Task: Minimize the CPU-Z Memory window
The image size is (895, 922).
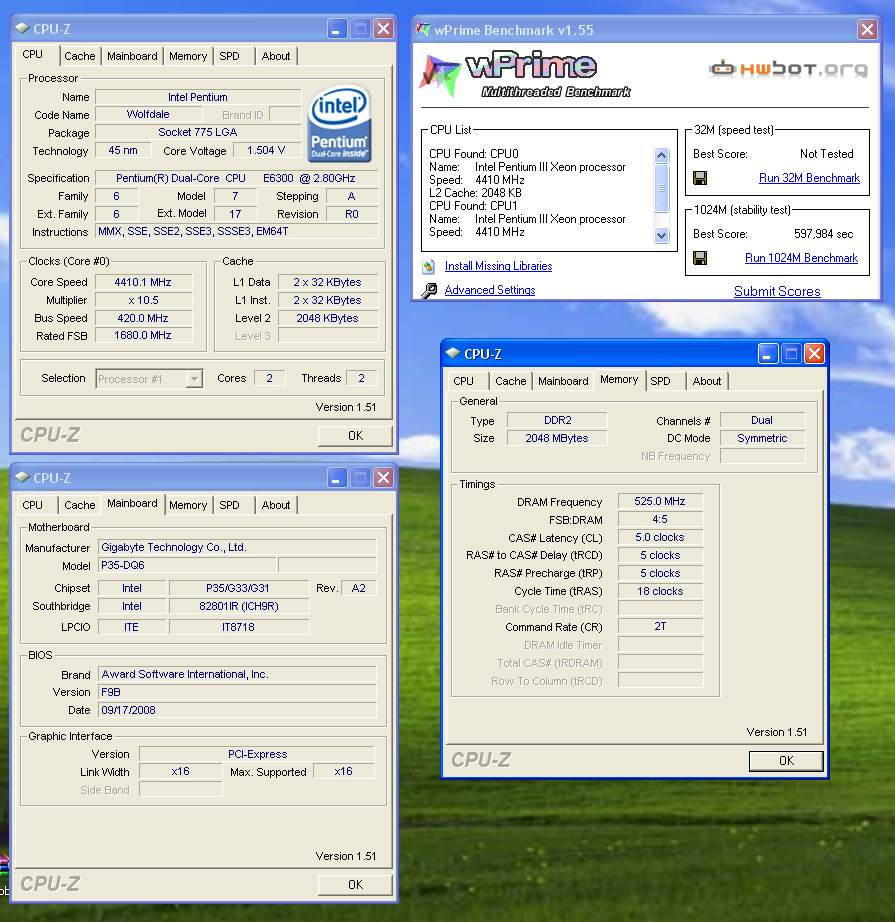Action: click(x=767, y=353)
